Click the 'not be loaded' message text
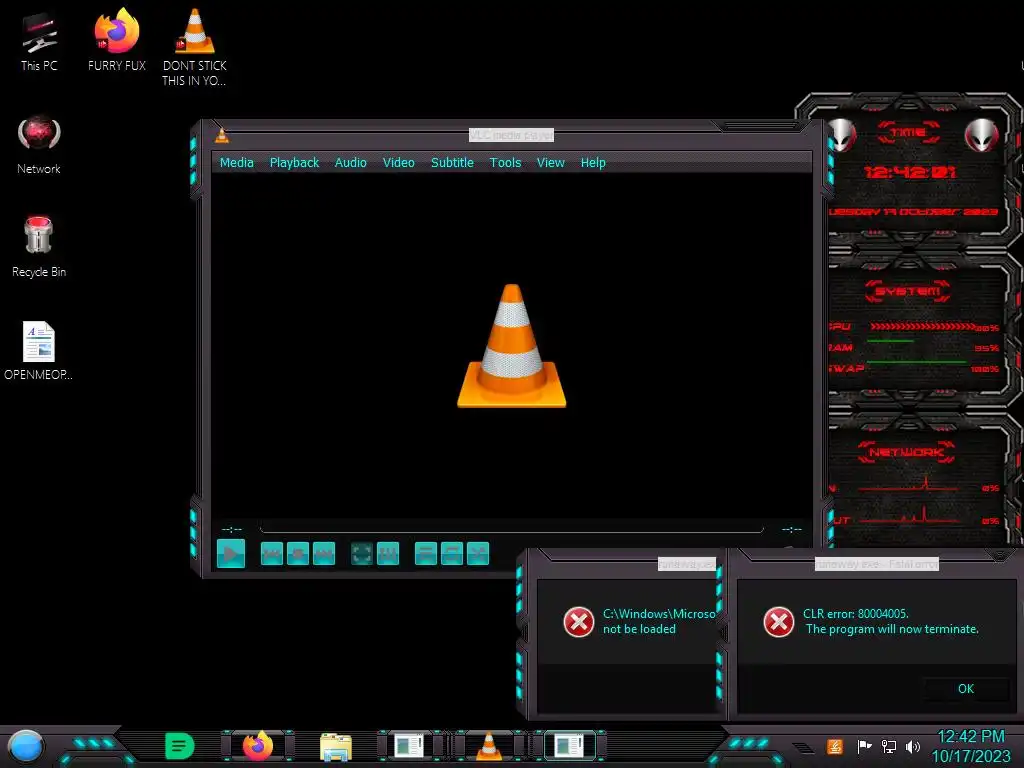 point(639,629)
